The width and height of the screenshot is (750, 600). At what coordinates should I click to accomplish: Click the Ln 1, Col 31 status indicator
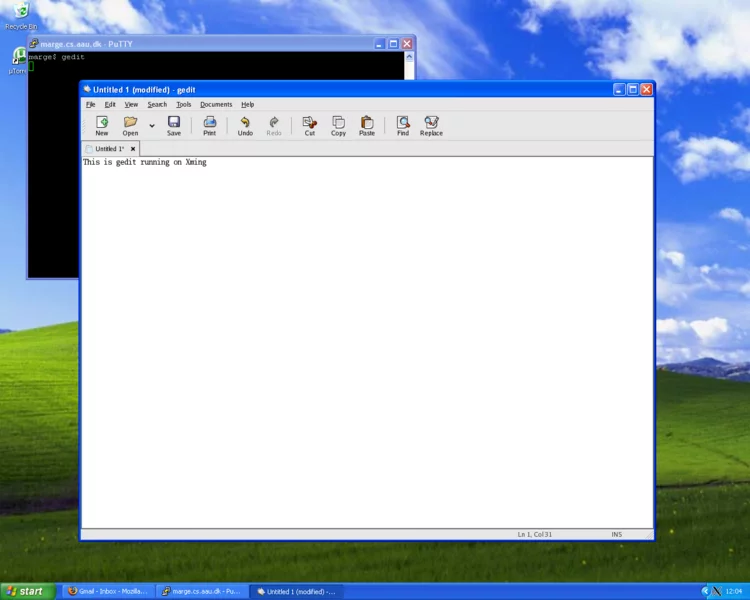click(534, 534)
